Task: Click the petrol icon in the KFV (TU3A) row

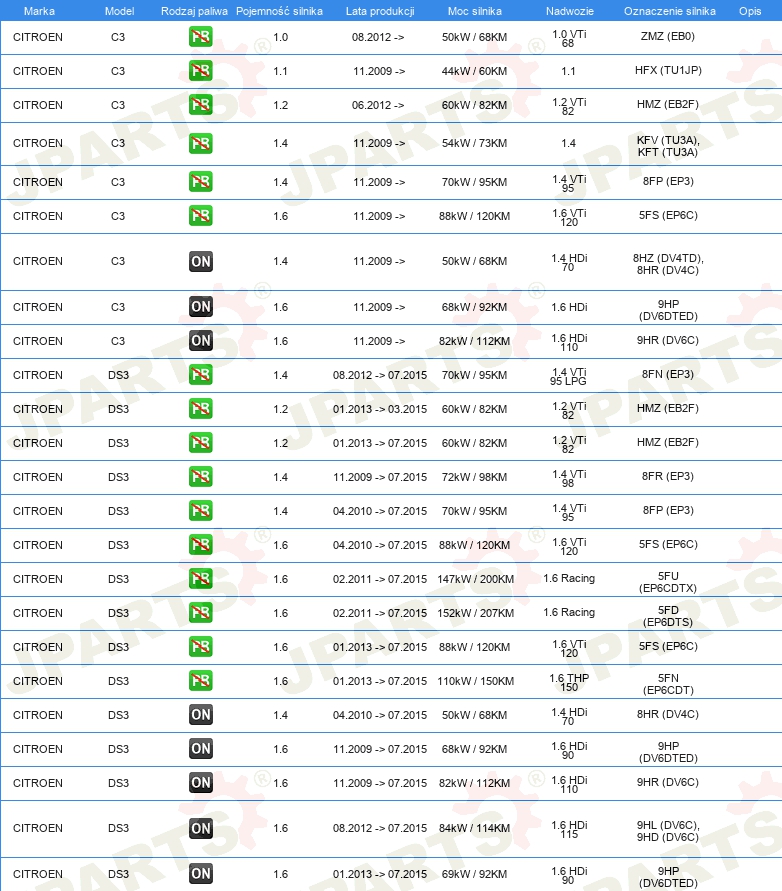Action: tap(201, 143)
